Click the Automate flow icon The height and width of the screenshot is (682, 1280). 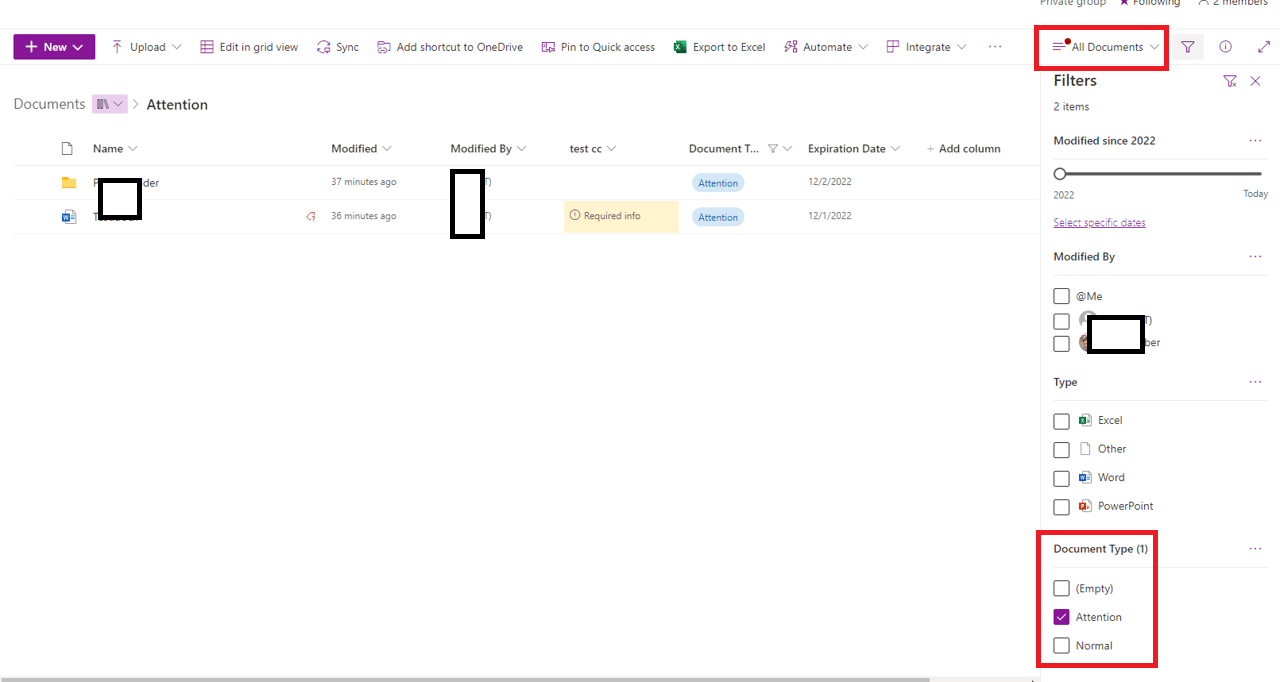tap(791, 47)
